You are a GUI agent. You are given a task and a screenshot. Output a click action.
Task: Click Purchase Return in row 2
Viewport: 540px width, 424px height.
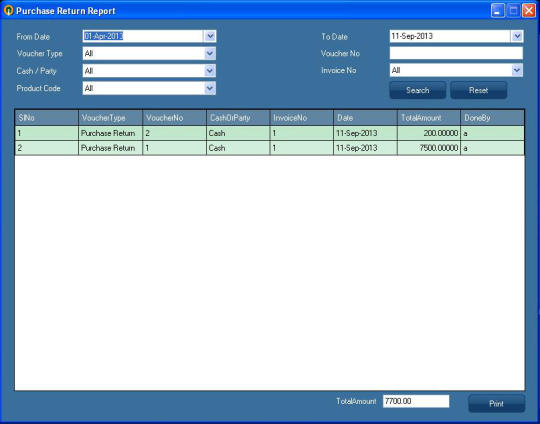110,148
